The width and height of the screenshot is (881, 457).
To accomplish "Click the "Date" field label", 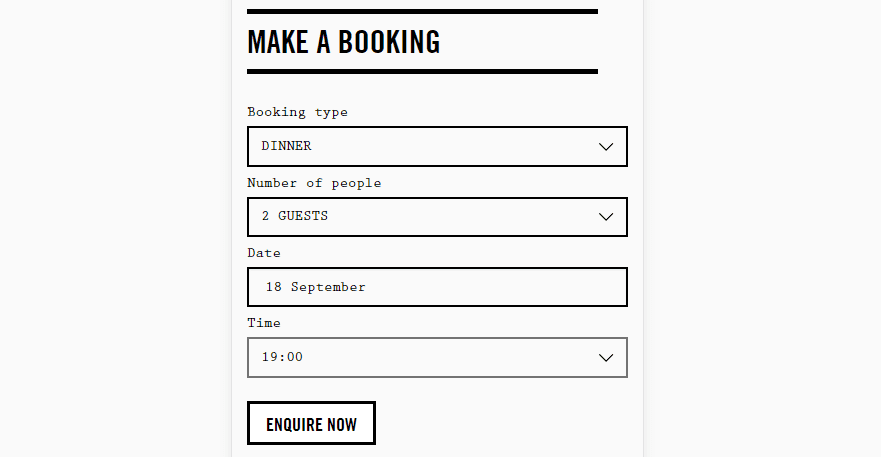I will 264,253.
